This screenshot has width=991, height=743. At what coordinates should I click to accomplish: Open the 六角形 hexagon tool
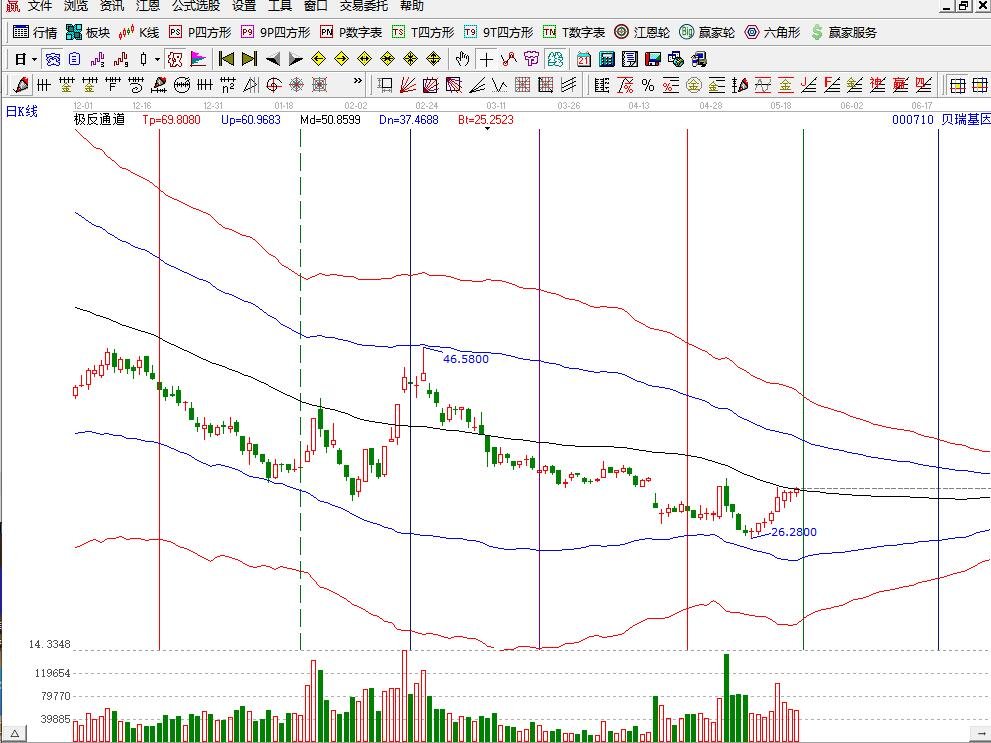tap(772, 32)
